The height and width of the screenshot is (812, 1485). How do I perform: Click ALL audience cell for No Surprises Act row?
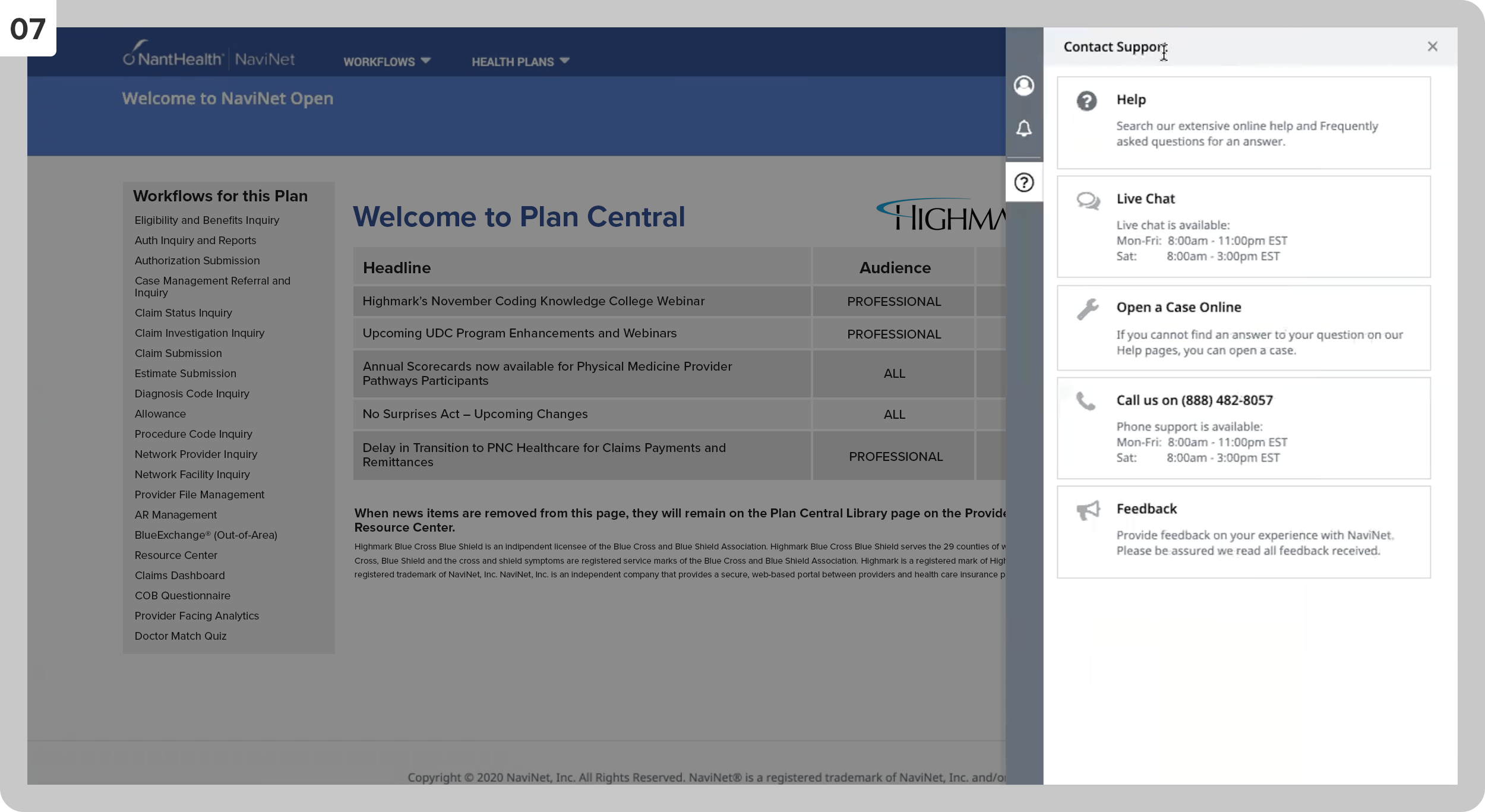click(x=894, y=414)
